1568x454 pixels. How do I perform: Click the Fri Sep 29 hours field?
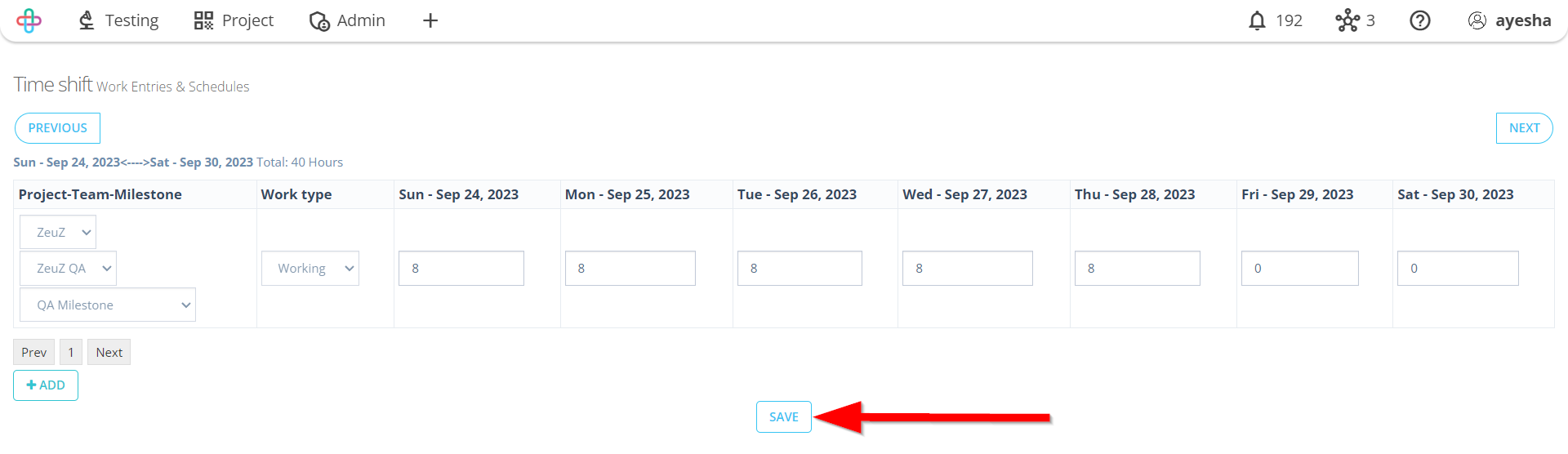[1300, 268]
